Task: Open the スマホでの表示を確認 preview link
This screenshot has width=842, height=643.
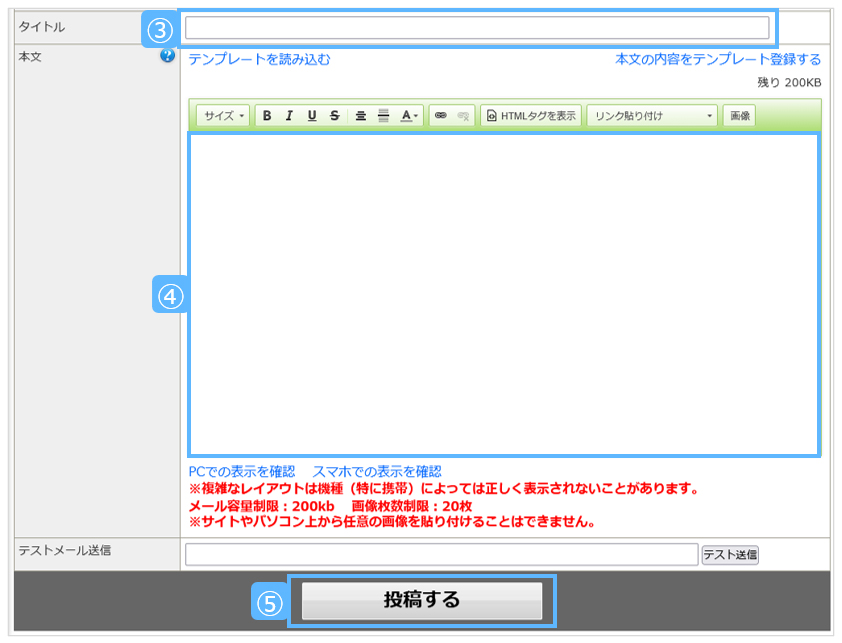Action: pos(377,471)
